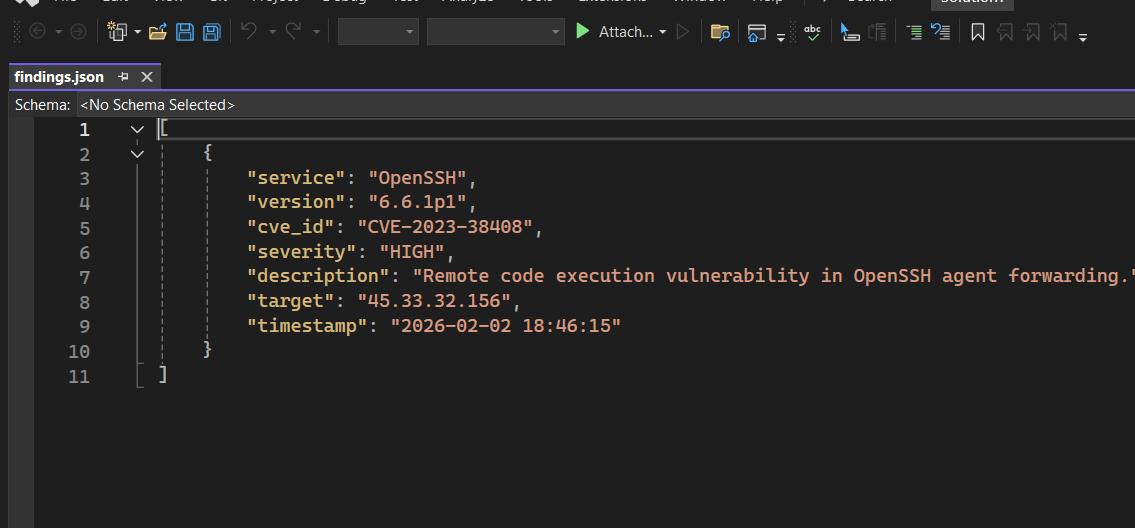Click the green indent lines icon
Viewport: 1135px width, 528px height.
tap(914, 32)
